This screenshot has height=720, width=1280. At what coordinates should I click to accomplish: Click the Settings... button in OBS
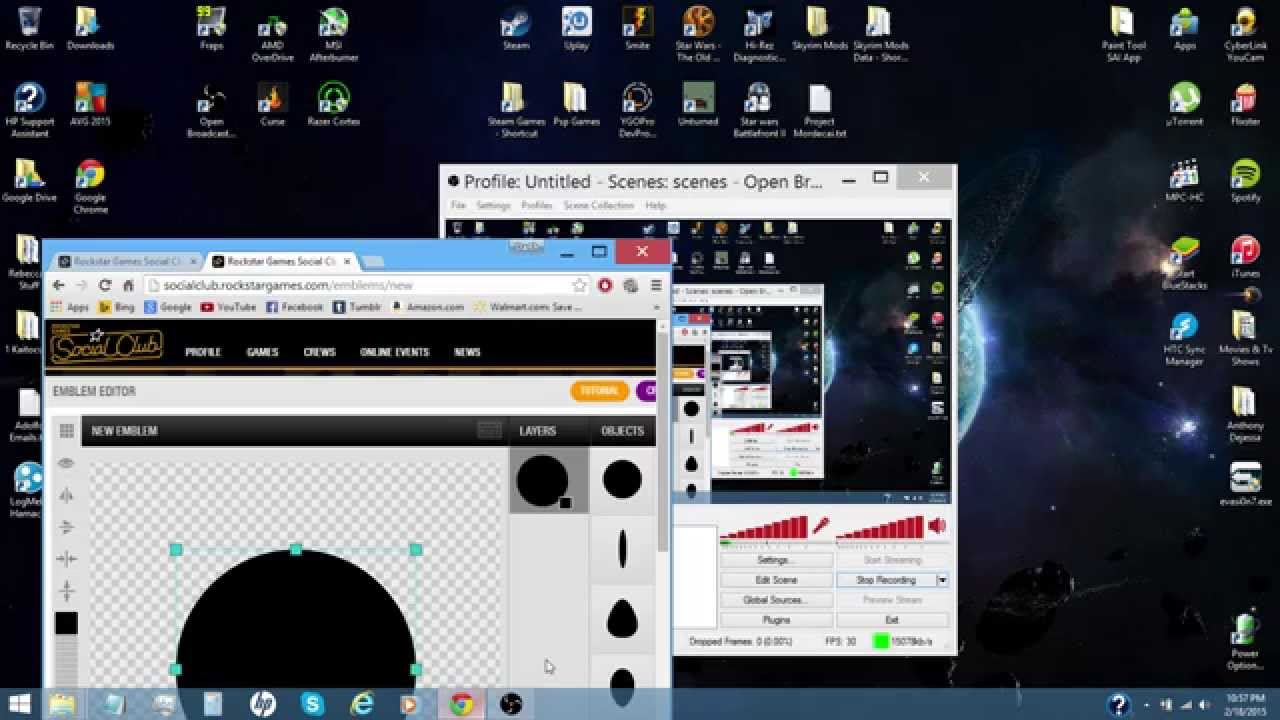click(x=776, y=560)
